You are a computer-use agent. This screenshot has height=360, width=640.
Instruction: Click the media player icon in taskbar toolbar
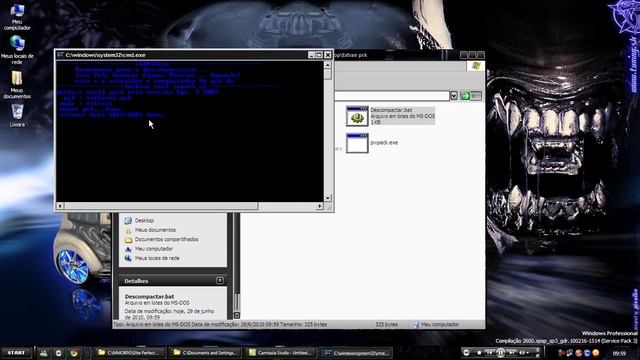467,353
